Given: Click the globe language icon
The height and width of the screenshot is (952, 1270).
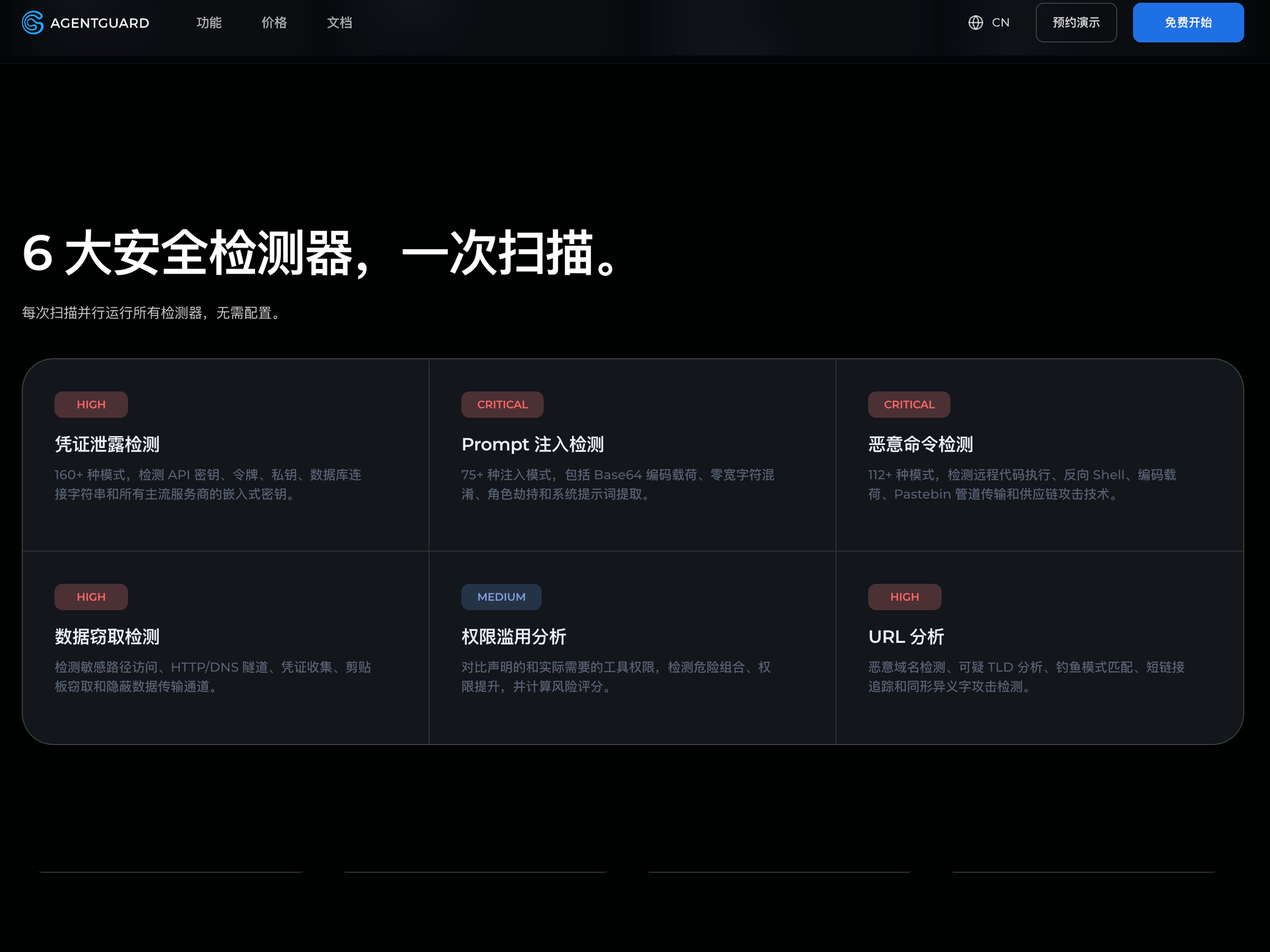Looking at the screenshot, I should pyautogui.click(x=975, y=23).
